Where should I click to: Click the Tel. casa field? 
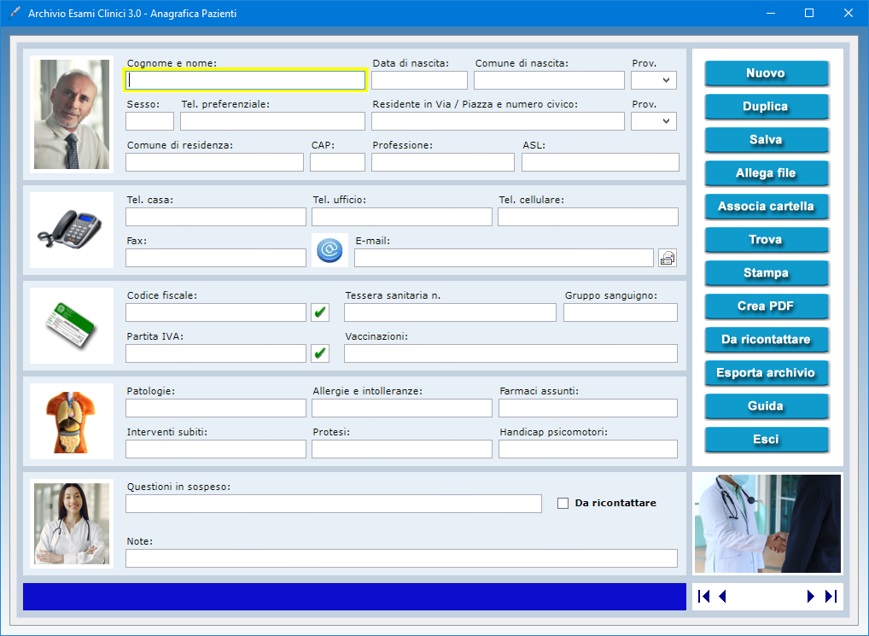click(216, 217)
